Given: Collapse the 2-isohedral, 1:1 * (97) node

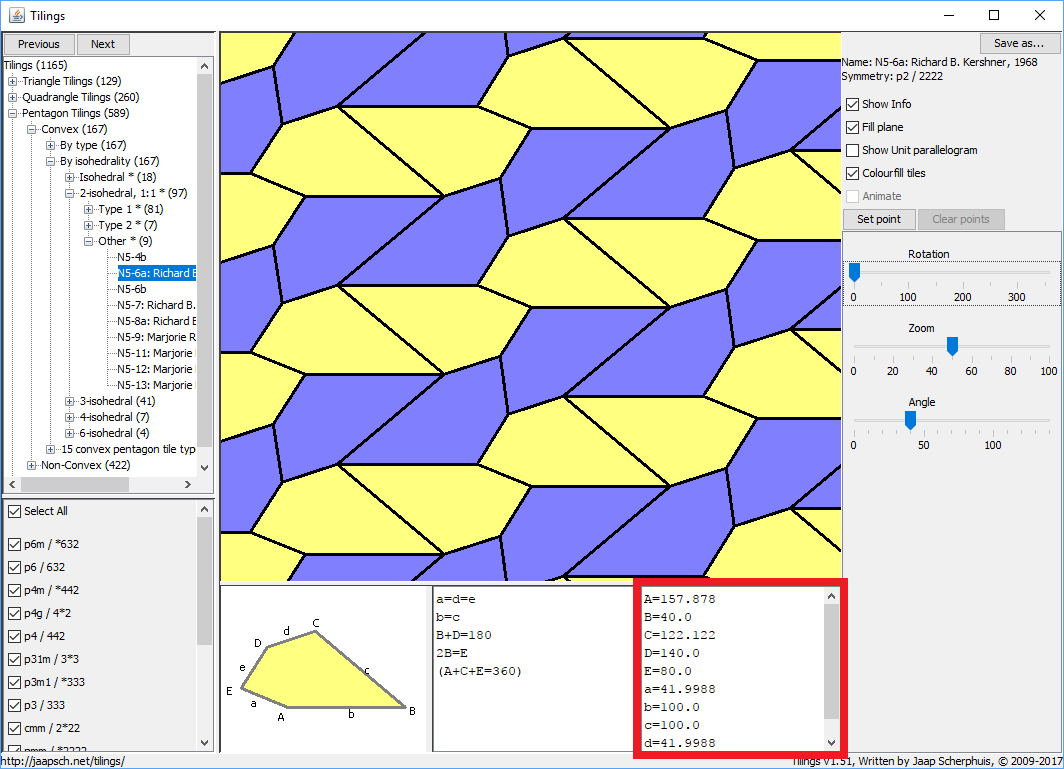Looking at the screenshot, I should click(69, 193).
